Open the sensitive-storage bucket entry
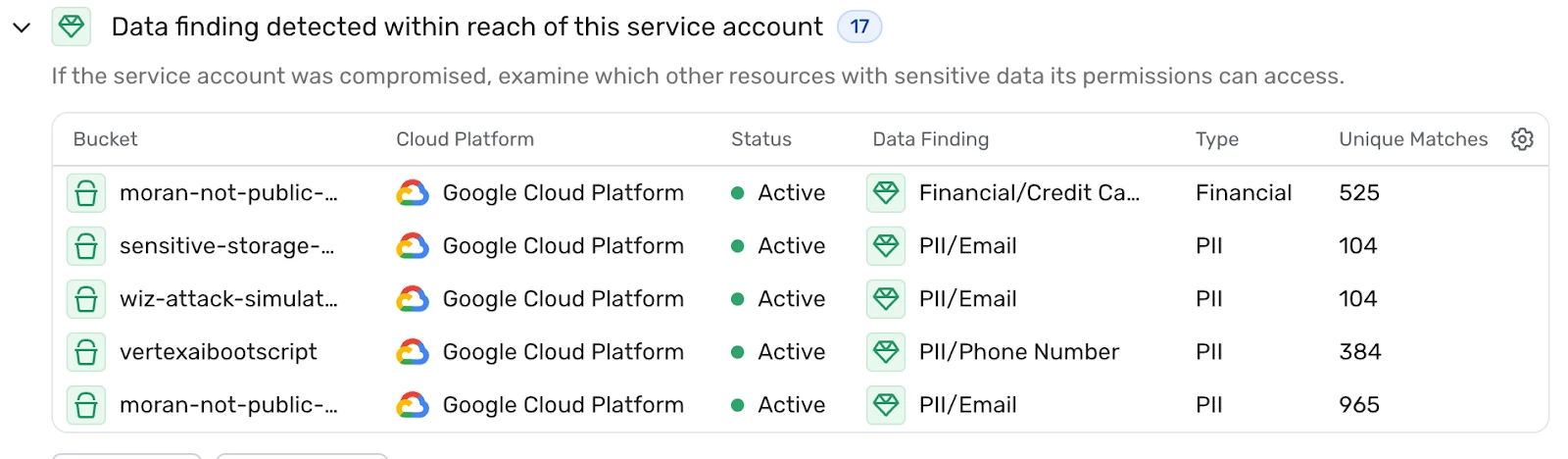Viewport: 1568px width, 459px height. [x=227, y=246]
